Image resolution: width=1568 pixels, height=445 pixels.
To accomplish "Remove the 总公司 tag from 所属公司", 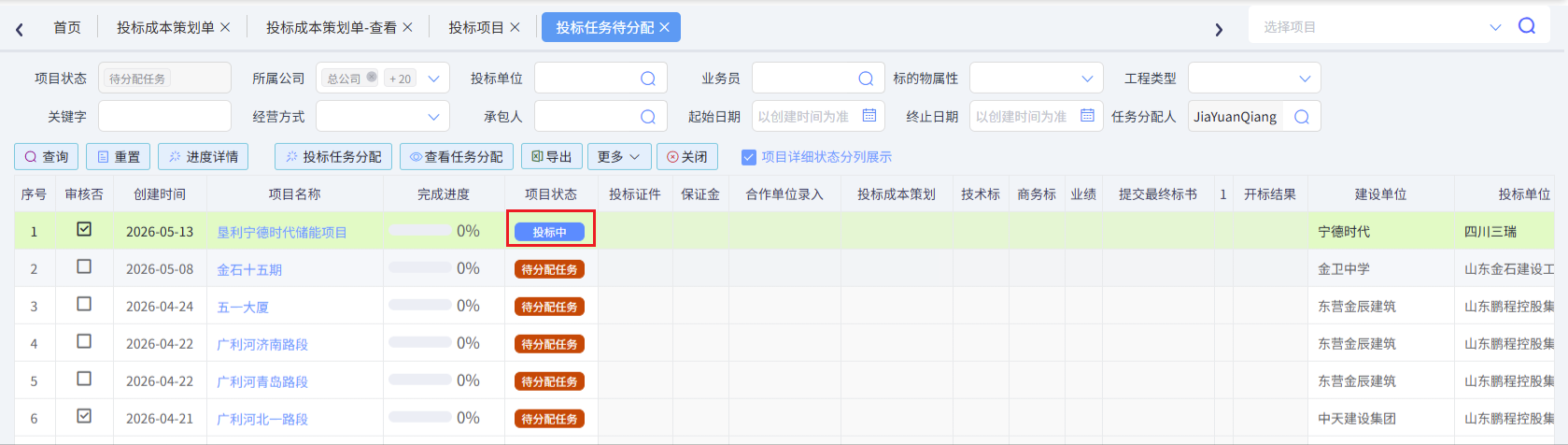I will pyautogui.click(x=372, y=78).
